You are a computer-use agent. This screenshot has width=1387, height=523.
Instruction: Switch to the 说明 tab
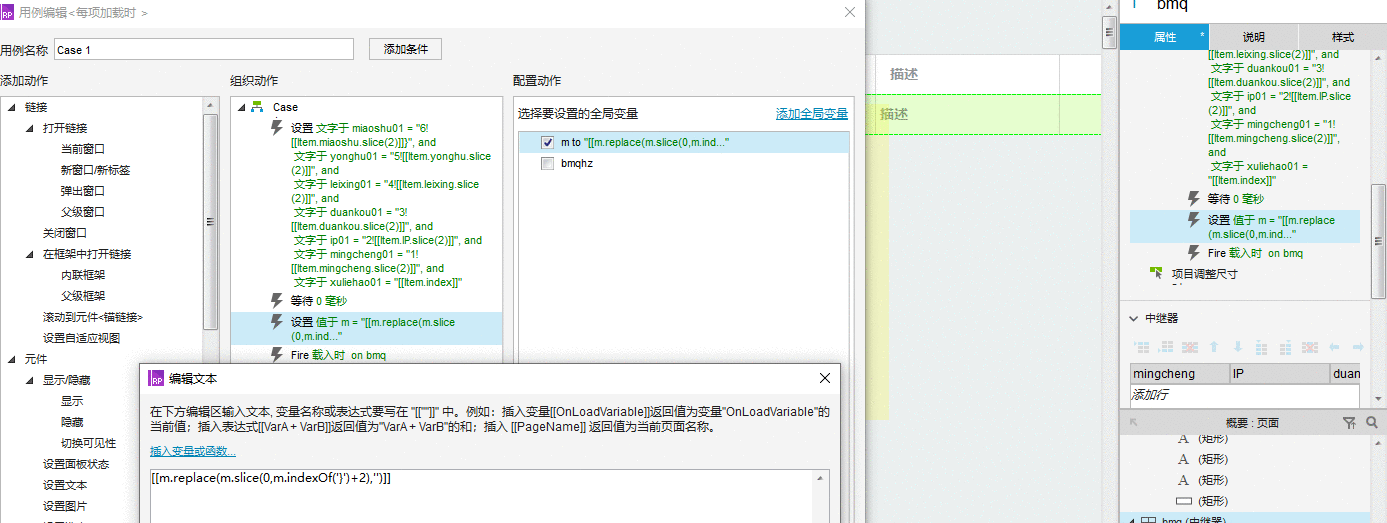tap(1253, 37)
